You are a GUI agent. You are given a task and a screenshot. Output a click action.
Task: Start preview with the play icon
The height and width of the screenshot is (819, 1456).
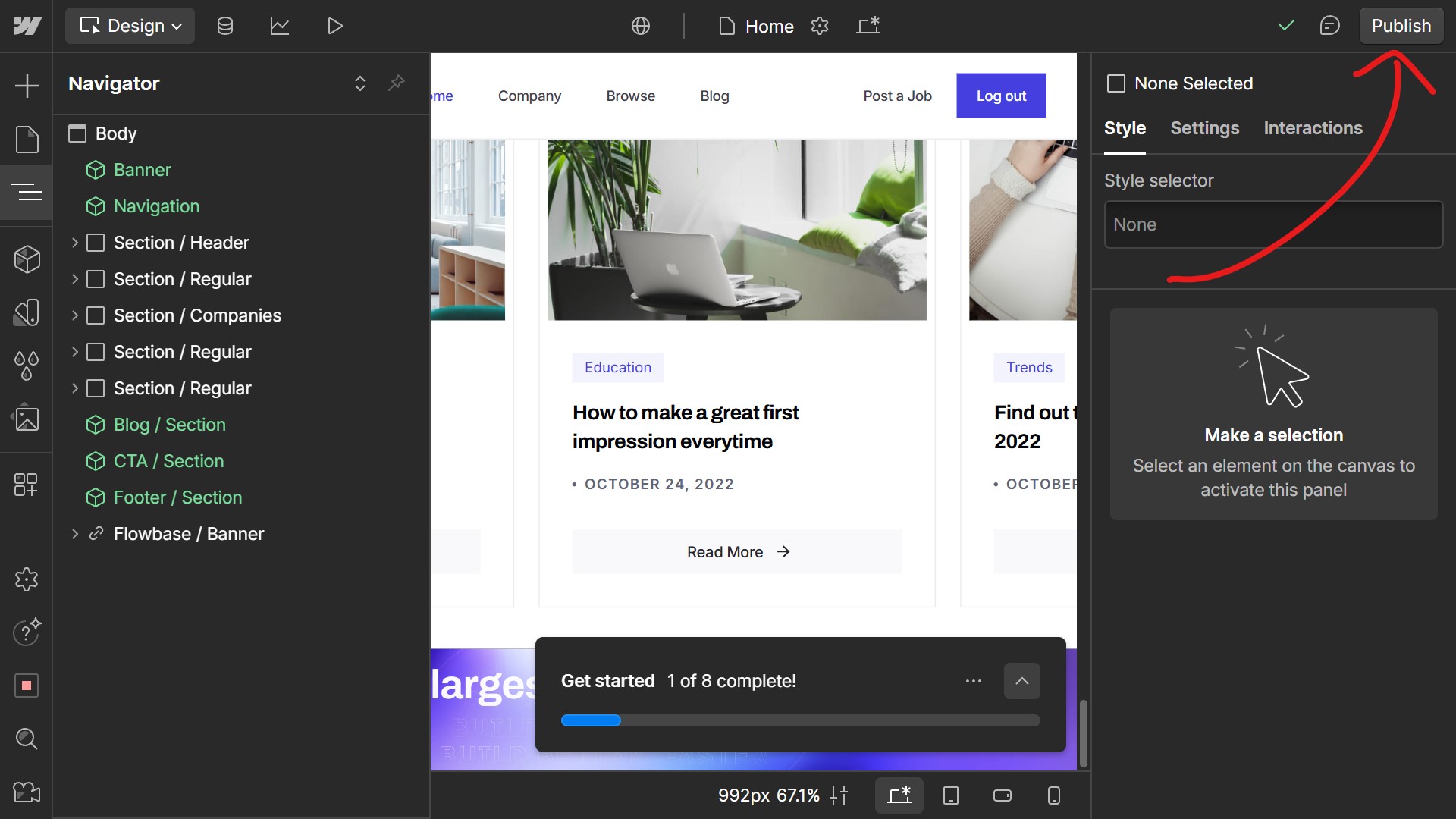pyautogui.click(x=335, y=26)
